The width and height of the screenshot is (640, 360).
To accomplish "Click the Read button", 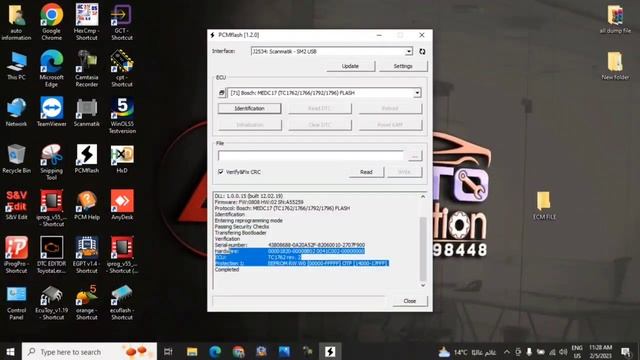I will (366, 172).
